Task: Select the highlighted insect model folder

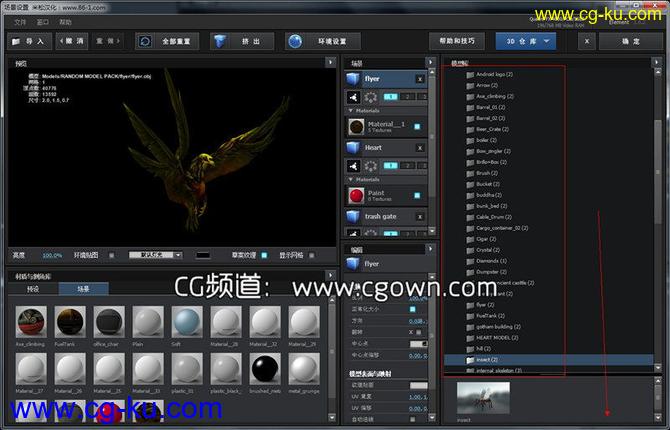Action: tap(549, 360)
